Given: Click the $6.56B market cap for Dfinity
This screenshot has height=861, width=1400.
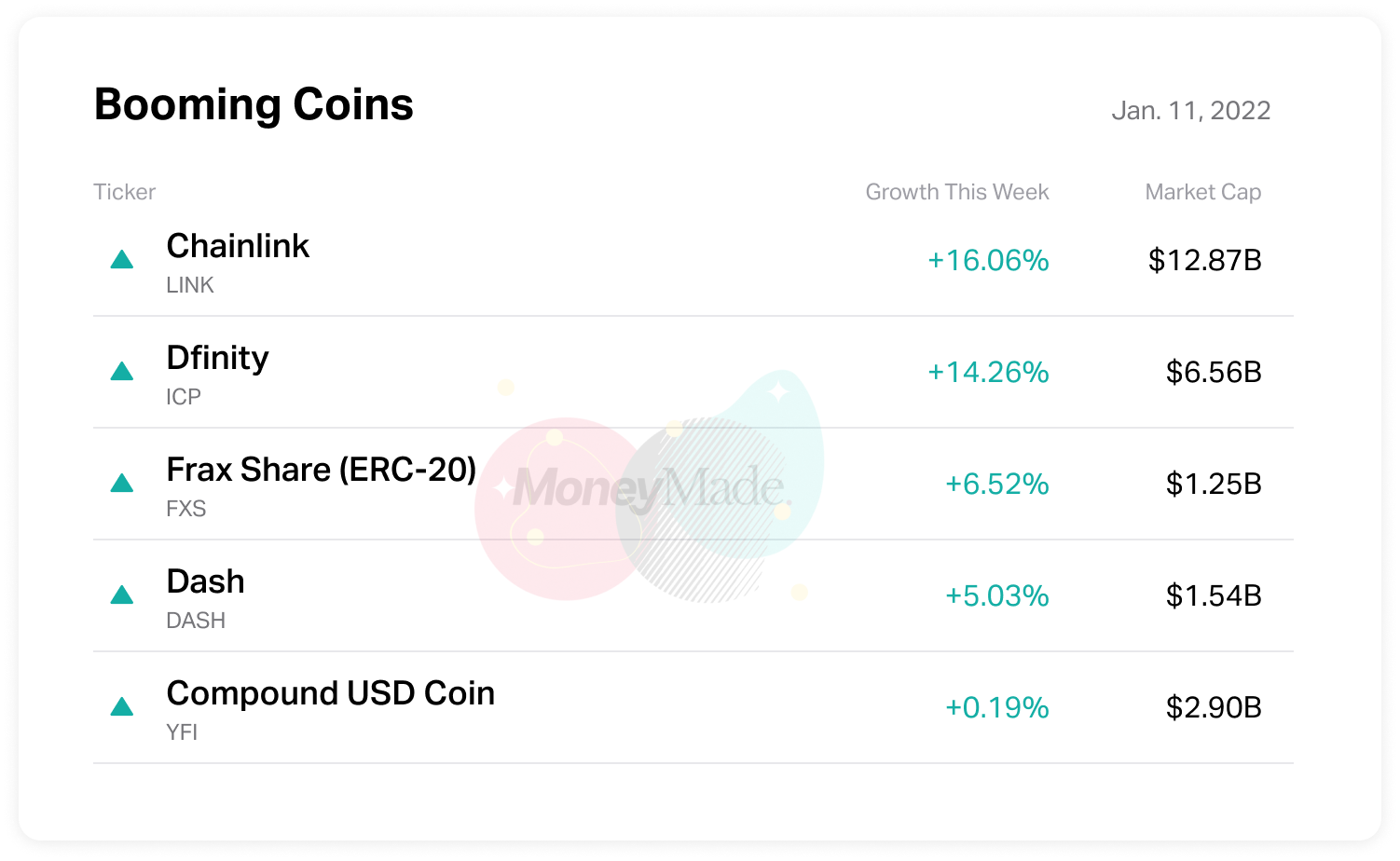Looking at the screenshot, I should (1213, 372).
